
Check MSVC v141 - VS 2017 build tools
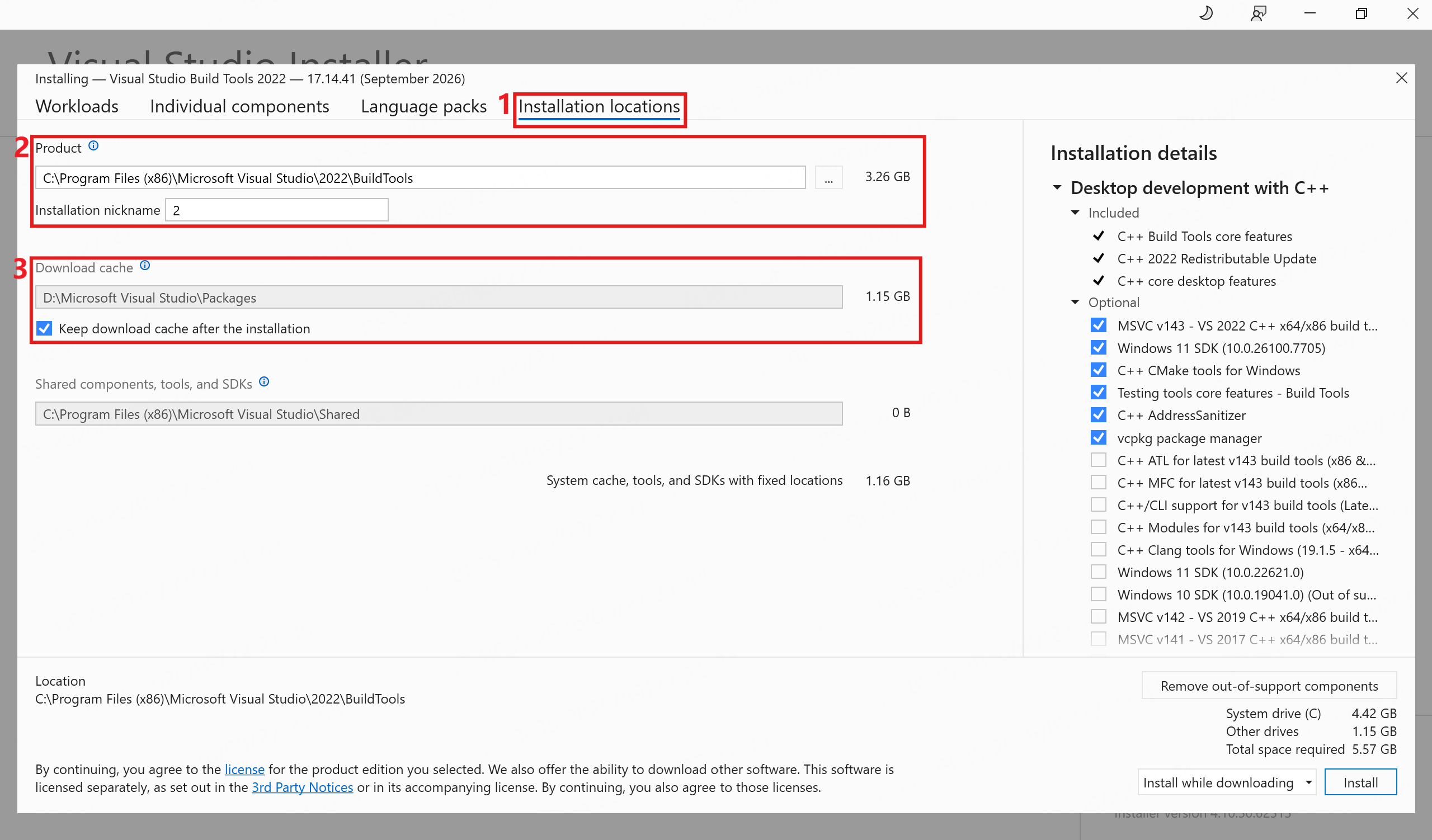1099,639
